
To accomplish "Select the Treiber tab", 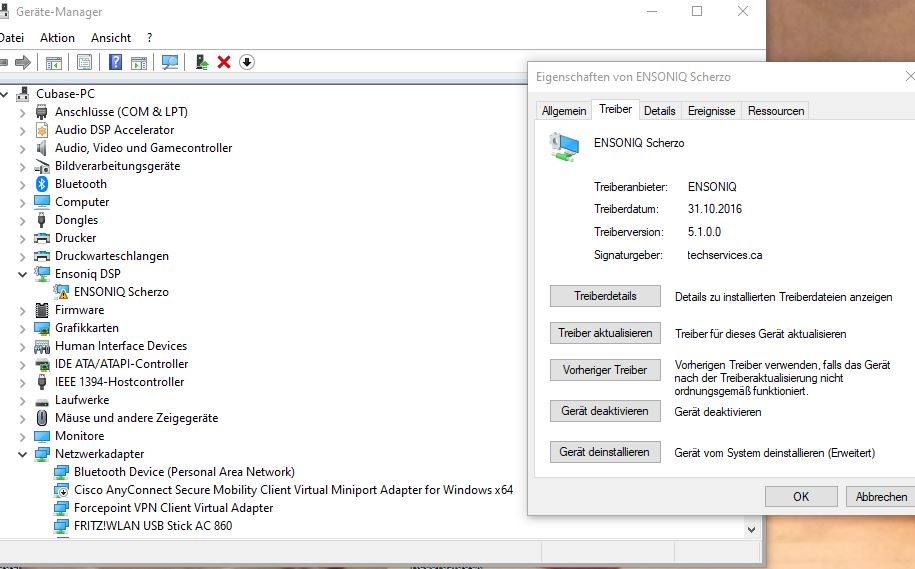I will coord(615,109).
